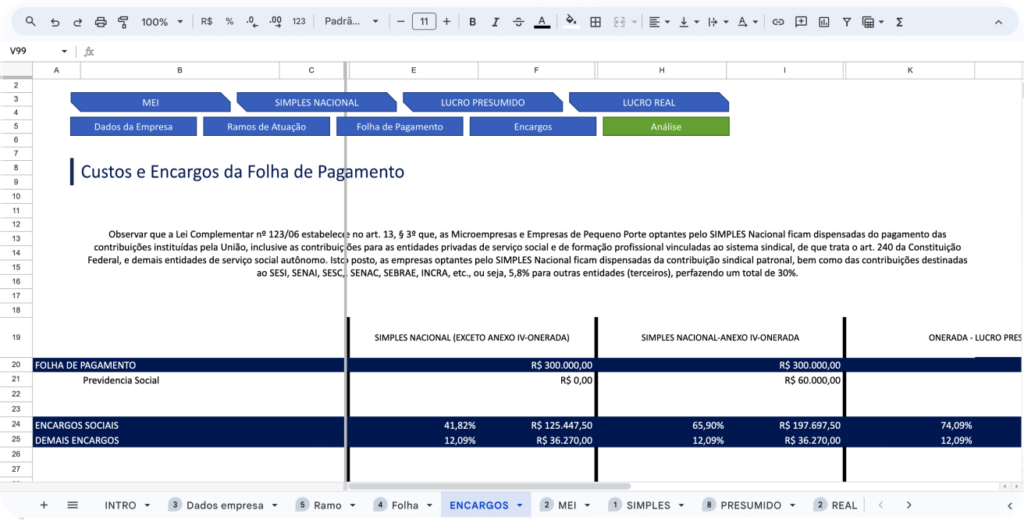The width and height of the screenshot is (1024, 521).
Task: Open Dados da Empresa button
Action: [x=133, y=127]
